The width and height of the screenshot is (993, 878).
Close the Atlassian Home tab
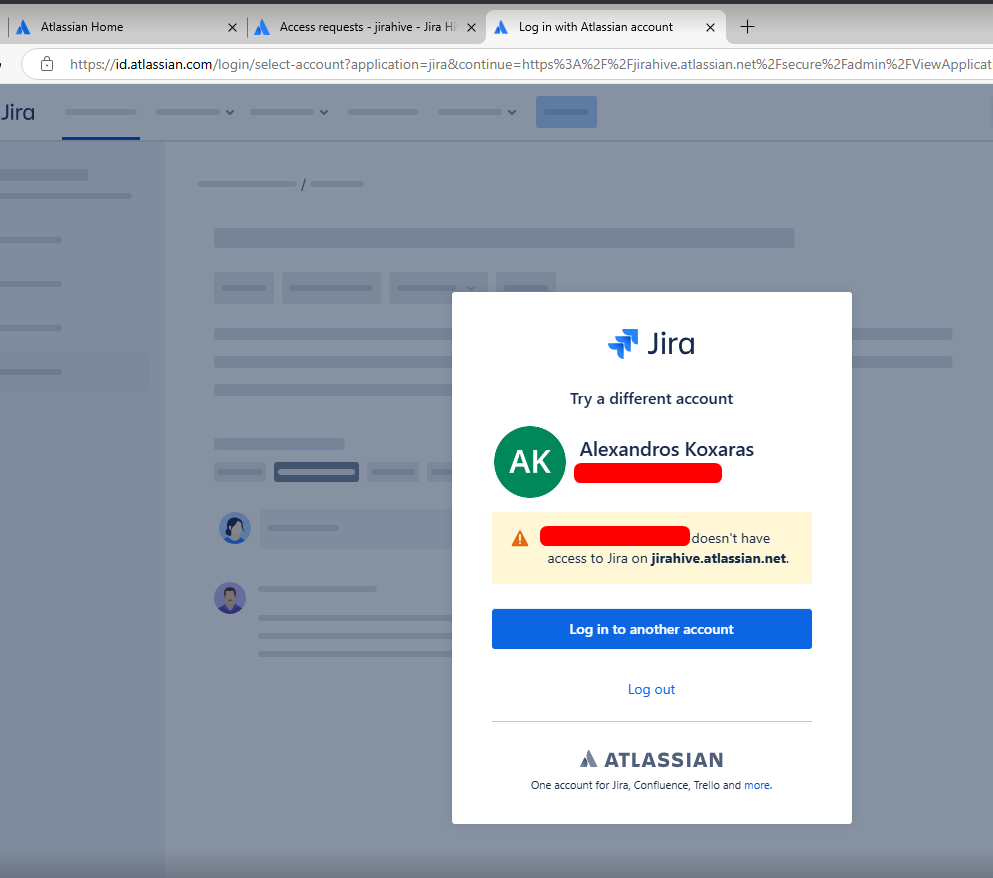[232, 27]
